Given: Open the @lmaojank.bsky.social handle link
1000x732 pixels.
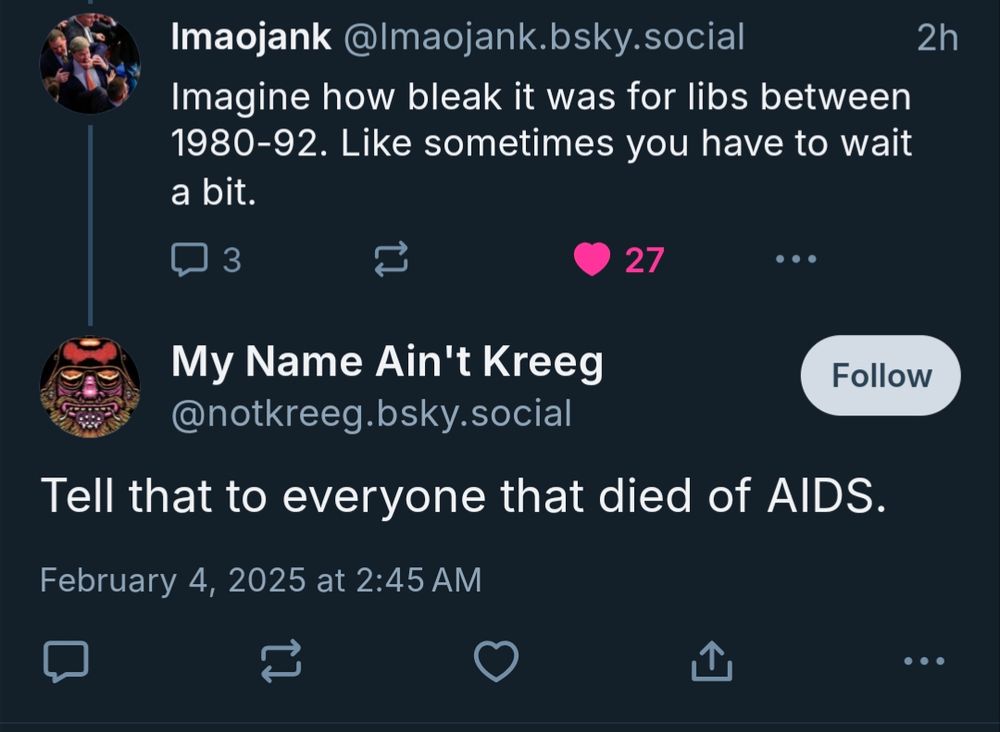Looking at the screenshot, I should coord(544,38).
